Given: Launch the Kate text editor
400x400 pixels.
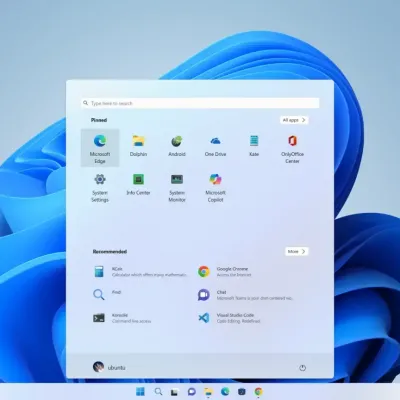Looking at the screenshot, I should pos(254,145).
